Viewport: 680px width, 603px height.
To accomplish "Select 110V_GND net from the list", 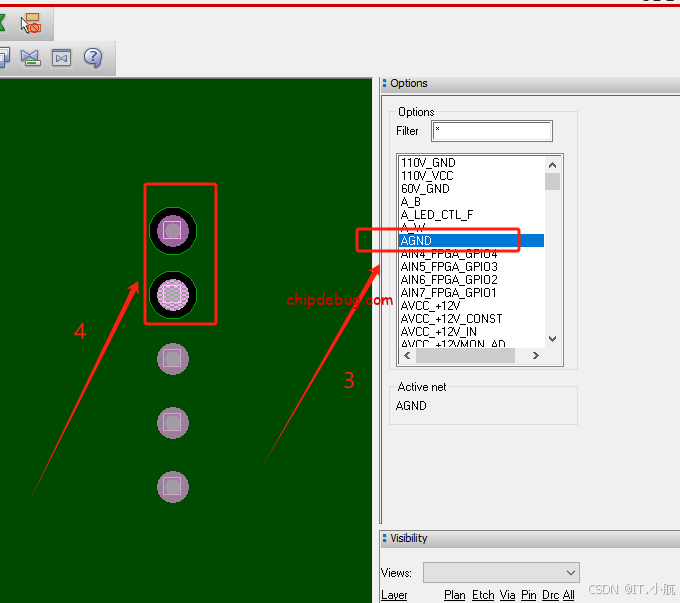I will 427,163.
